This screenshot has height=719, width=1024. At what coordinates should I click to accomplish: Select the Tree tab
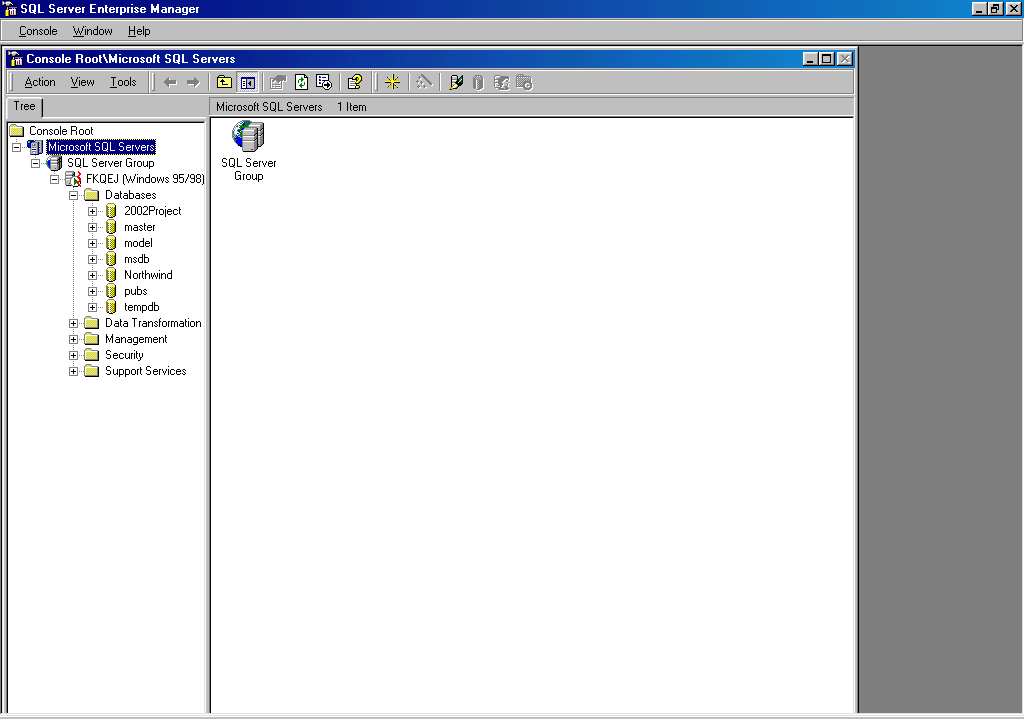coord(24,106)
